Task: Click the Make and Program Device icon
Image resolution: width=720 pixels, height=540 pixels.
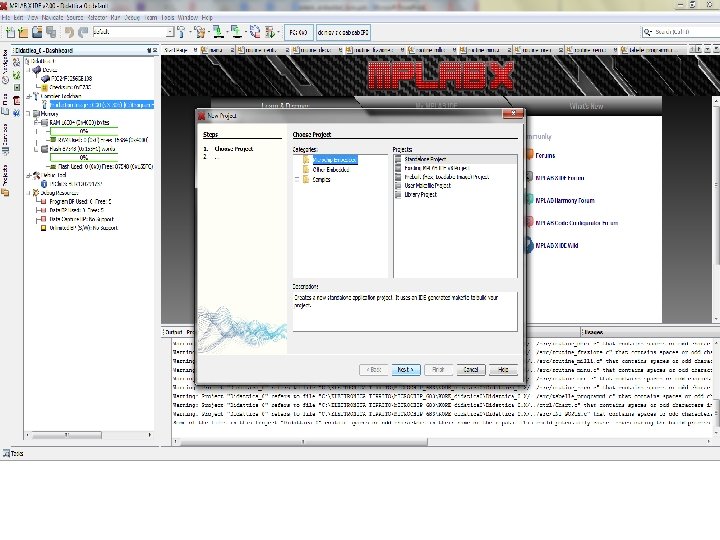Action: [x=219, y=32]
